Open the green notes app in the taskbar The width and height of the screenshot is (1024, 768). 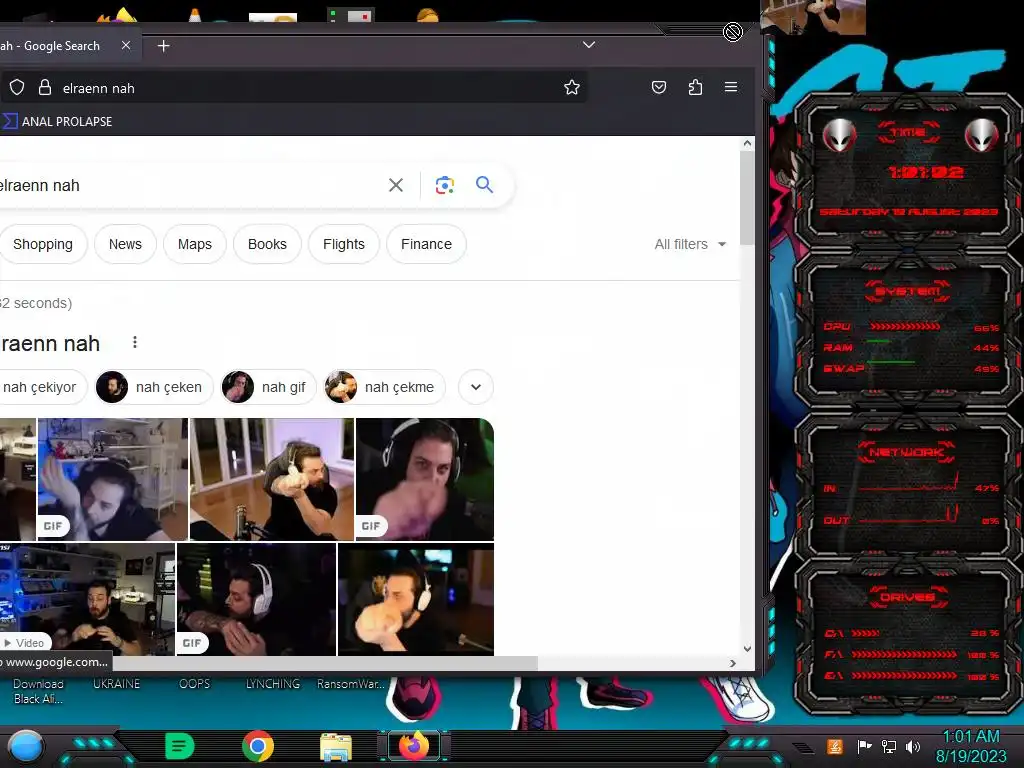180,746
